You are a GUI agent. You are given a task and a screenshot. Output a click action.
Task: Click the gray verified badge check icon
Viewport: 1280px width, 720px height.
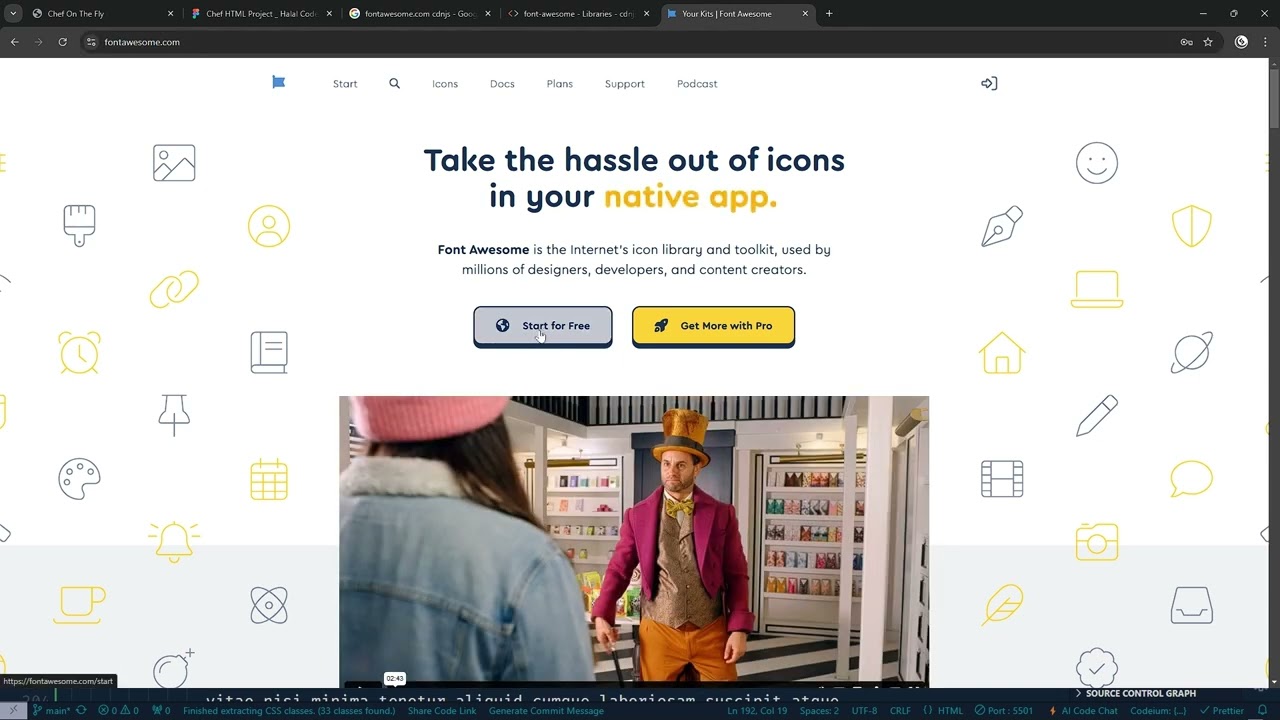[x=1097, y=668]
